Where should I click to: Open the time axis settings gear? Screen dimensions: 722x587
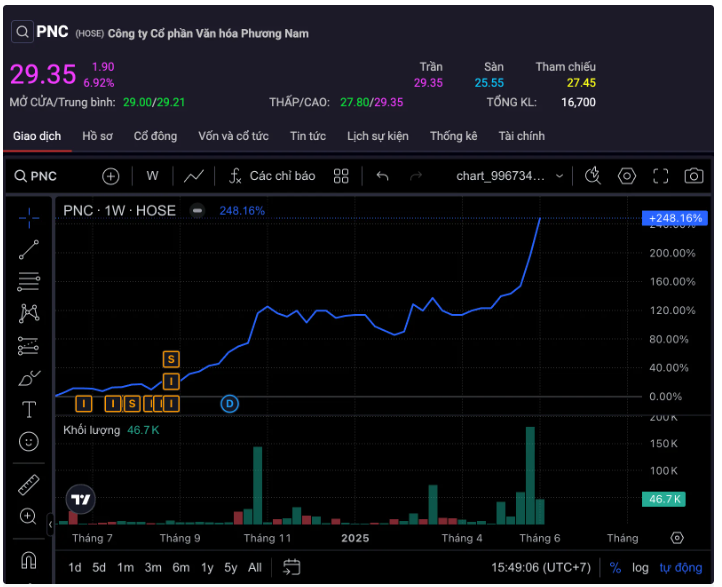point(677,538)
